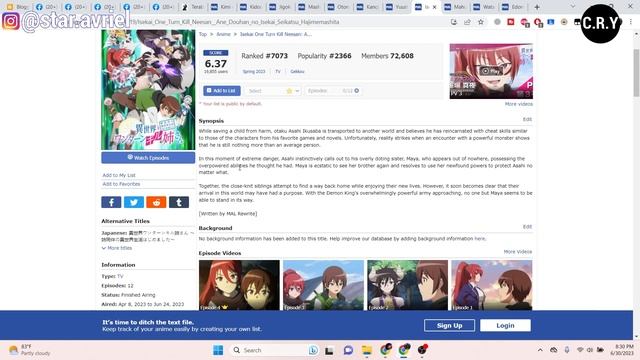Screen dimensions: 640x360
Task: Switch to the Otori browser tab
Action: (339, 7)
